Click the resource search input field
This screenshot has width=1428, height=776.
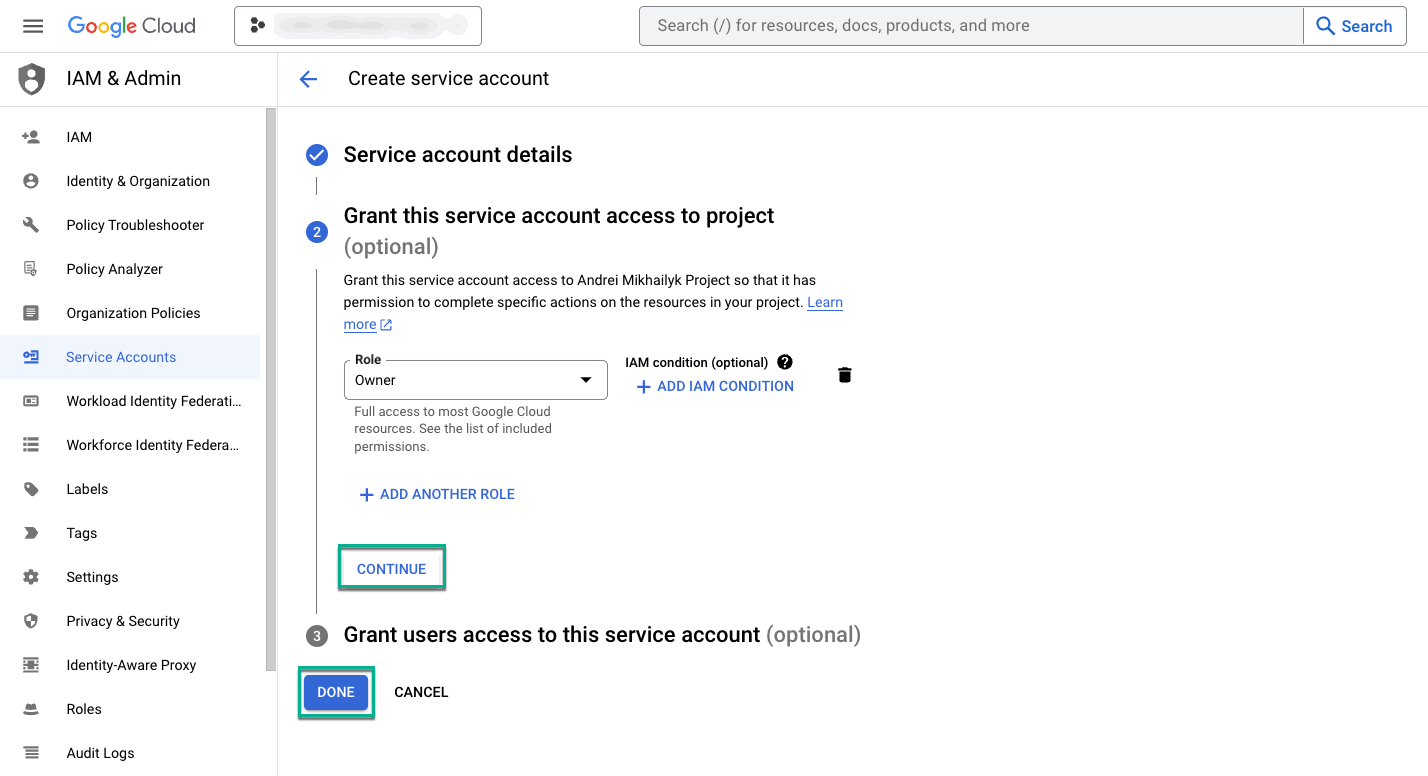(x=970, y=26)
